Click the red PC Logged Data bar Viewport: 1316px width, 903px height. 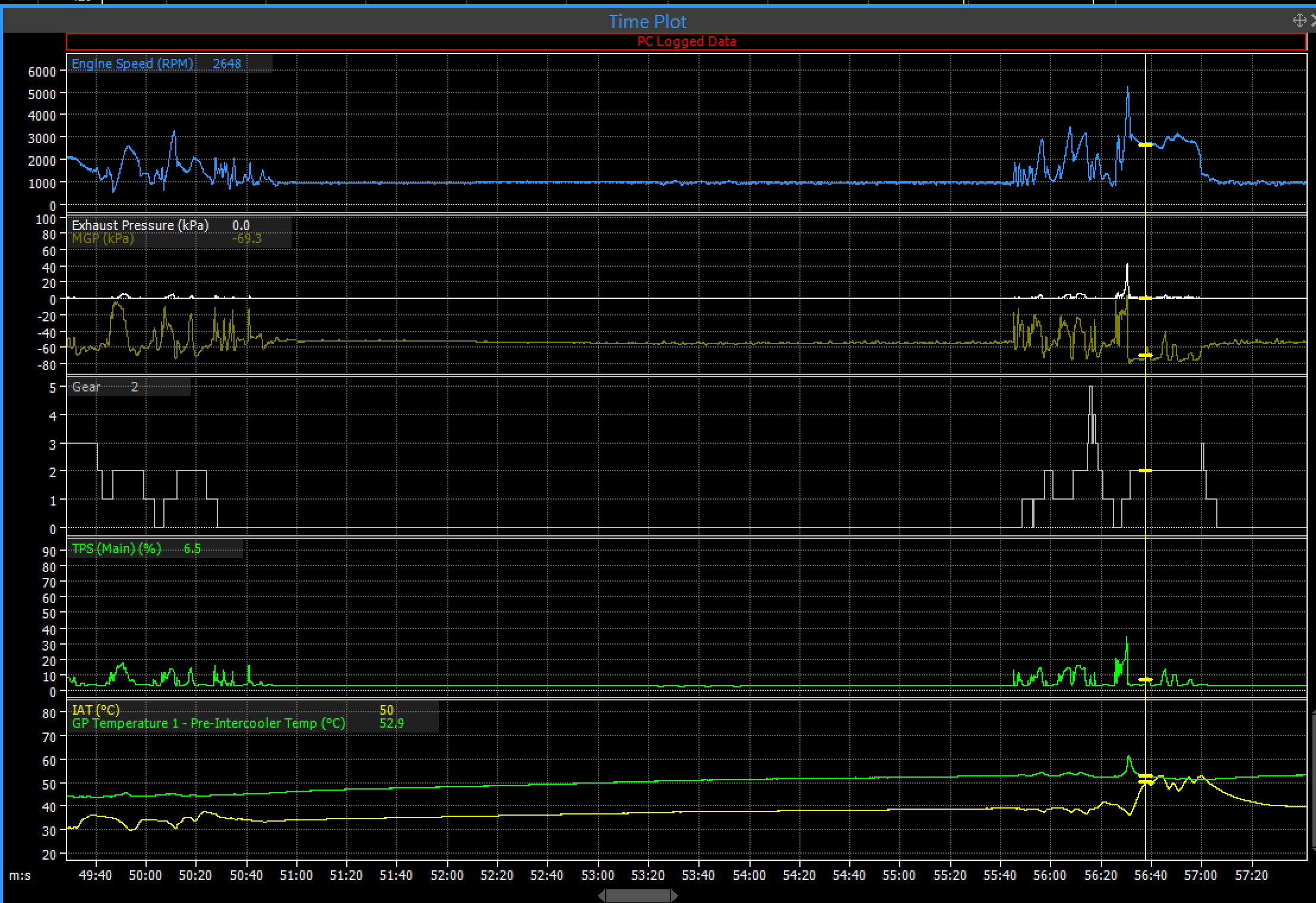coord(686,42)
